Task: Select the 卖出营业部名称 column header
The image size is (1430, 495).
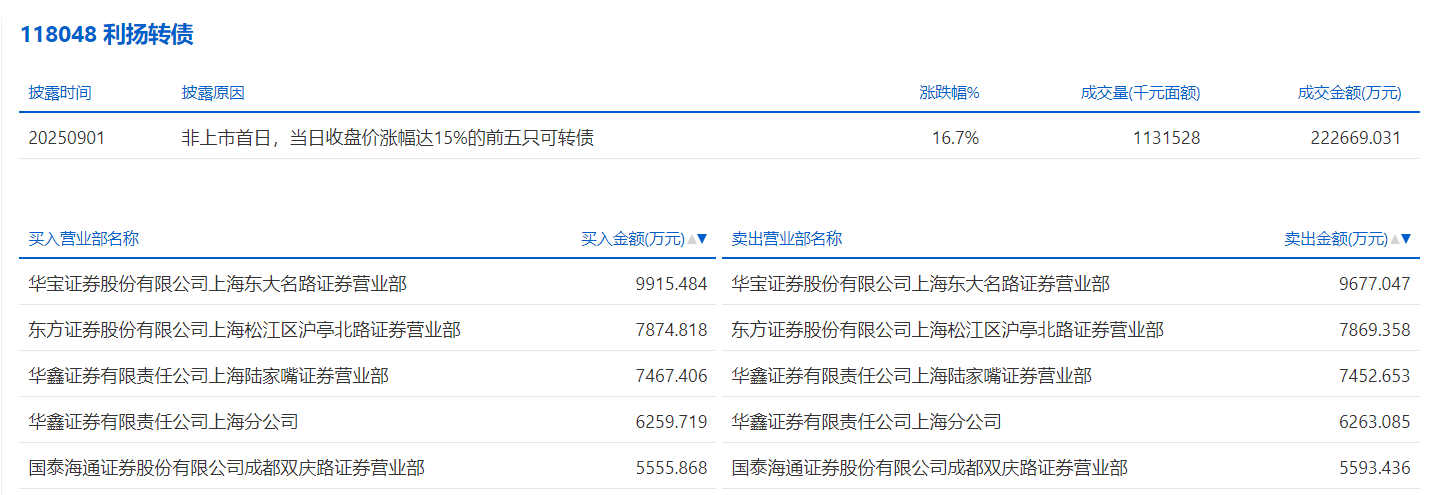Action: coord(787,239)
